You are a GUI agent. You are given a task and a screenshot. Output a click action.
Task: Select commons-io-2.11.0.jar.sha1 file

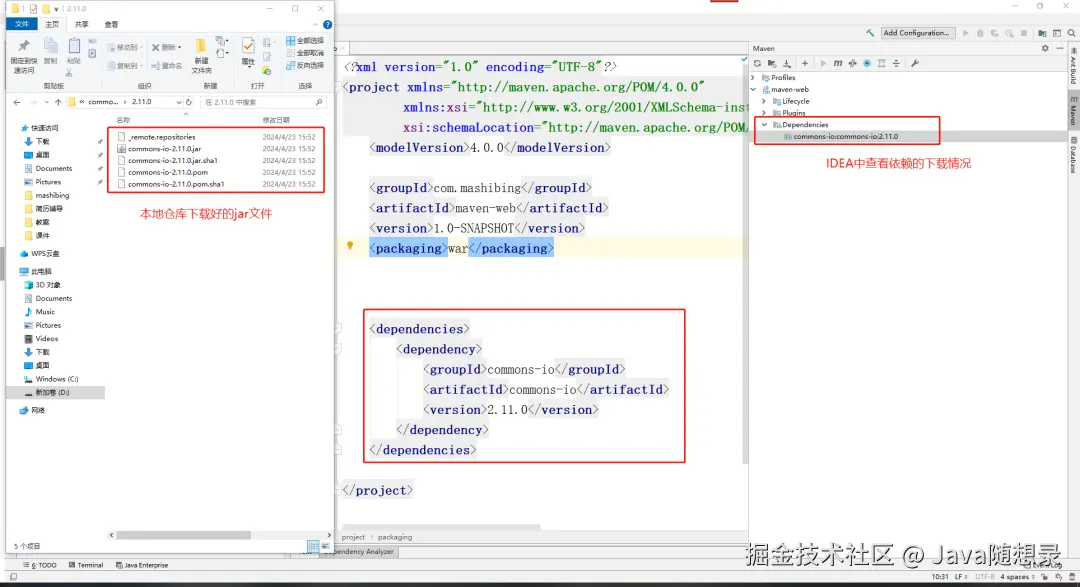pyautogui.click(x=172, y=161)
